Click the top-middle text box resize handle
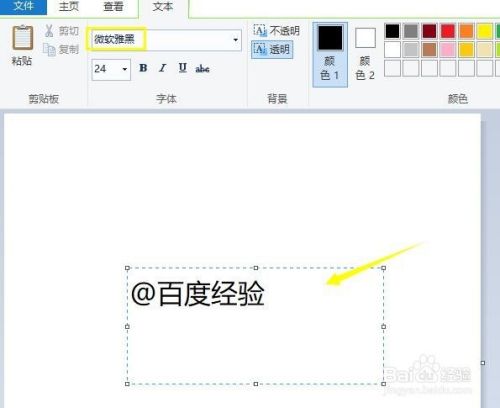Screen dimensions: 500x408 [256, 268]
